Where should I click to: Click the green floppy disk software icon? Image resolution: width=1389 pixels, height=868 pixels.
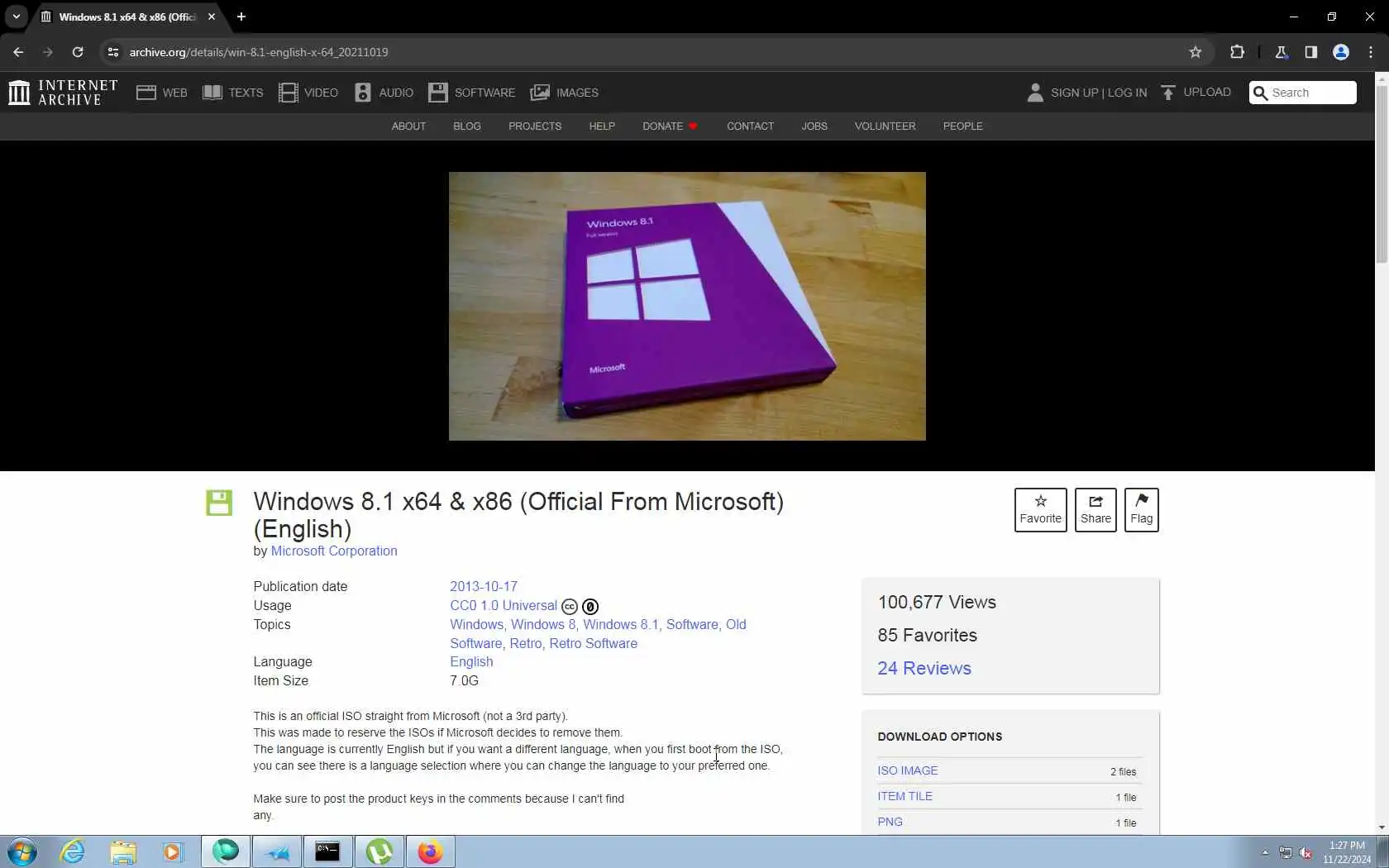click(219, 503)
